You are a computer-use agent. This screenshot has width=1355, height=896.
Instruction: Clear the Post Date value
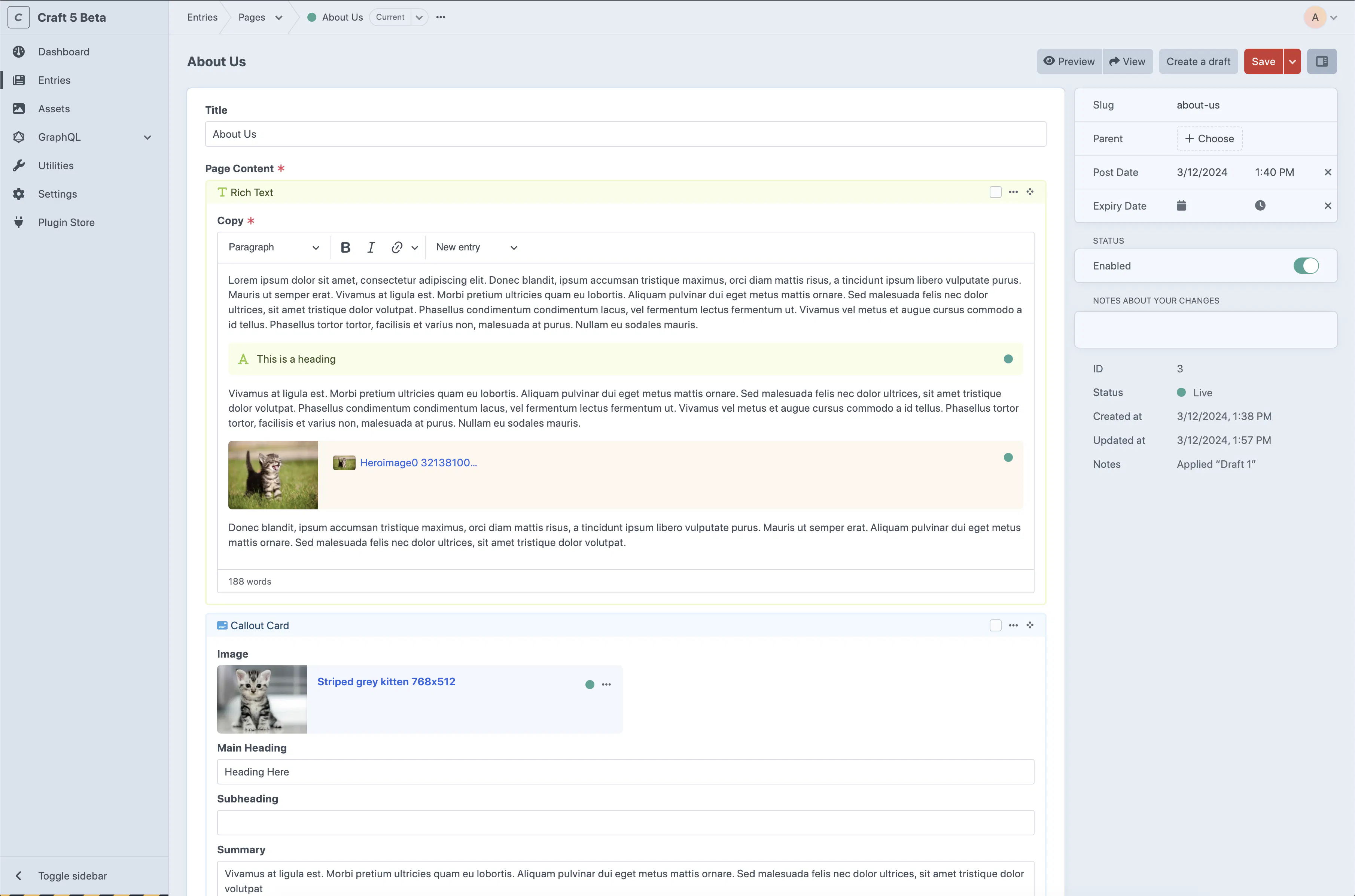pyautogui.click(x=1328, y=172)
